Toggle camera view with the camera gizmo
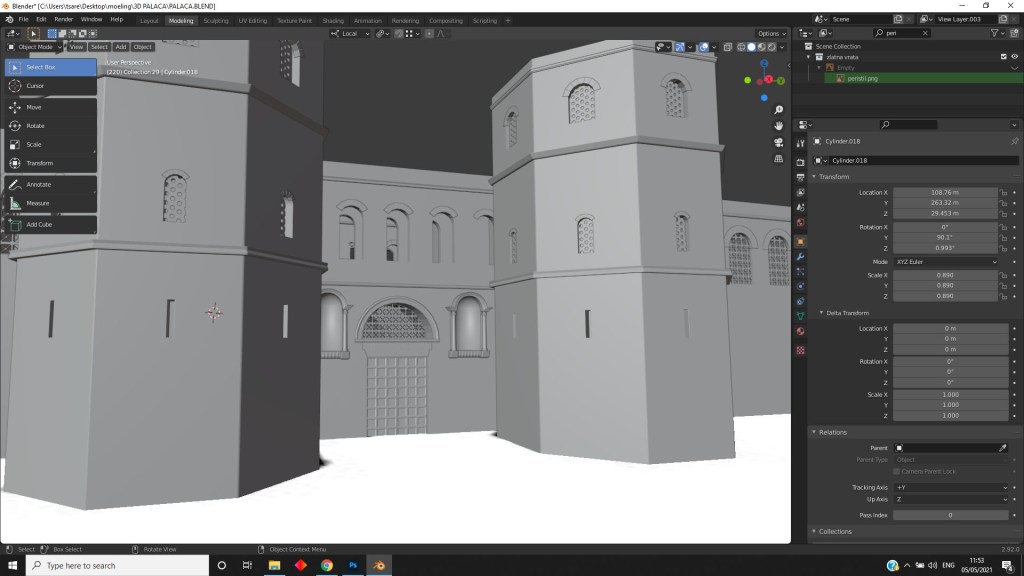Viewport: 1024px width, 576px height. 779,142
